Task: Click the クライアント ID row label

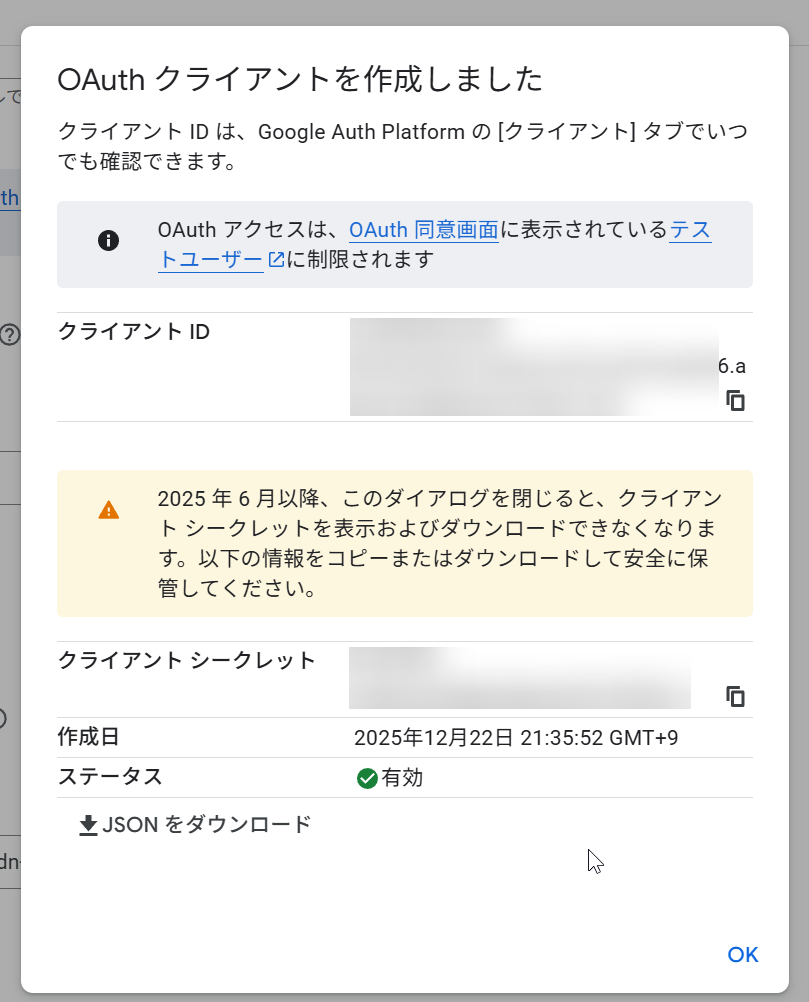Action: click(134, 332)
